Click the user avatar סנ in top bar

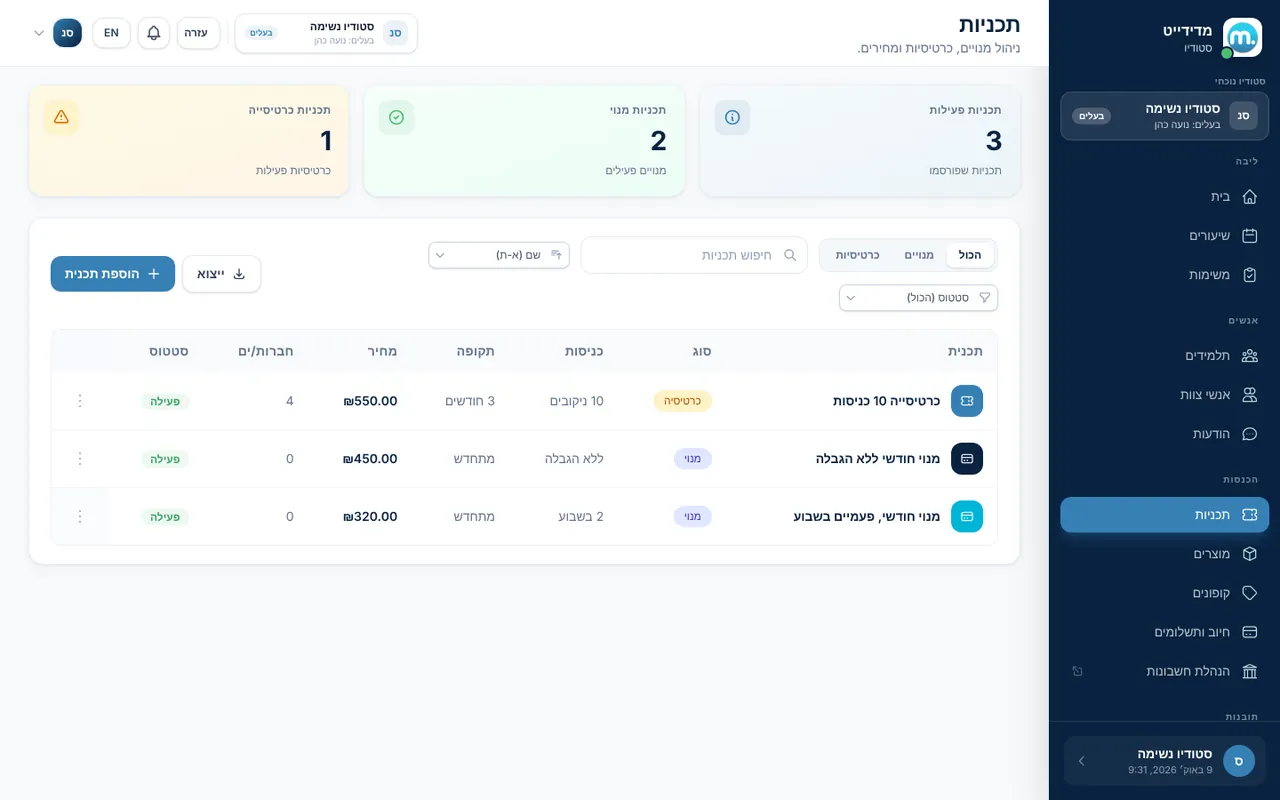pos(67,33)
